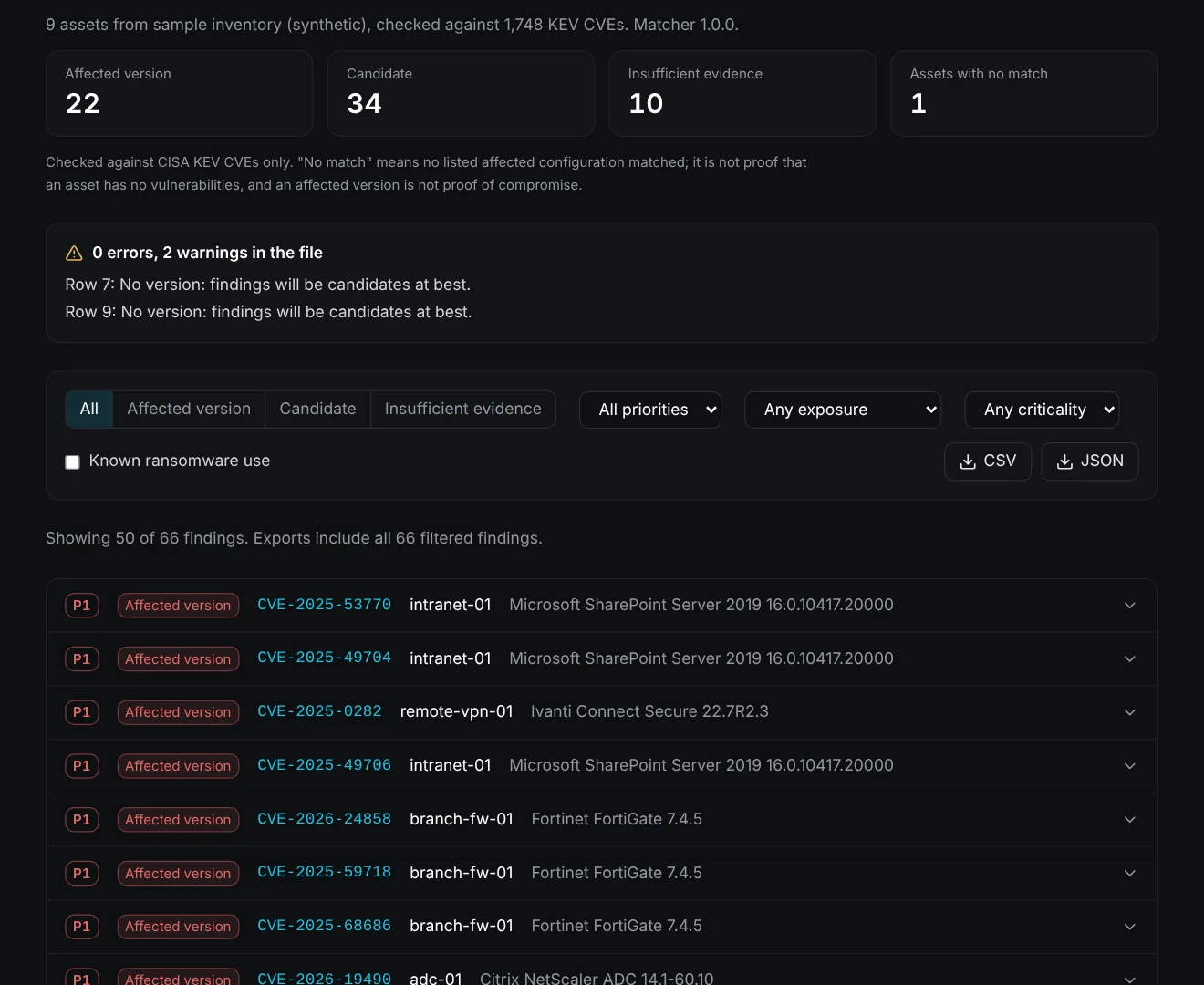This screenshot has height=985, width=1204.
Task: Open the CVE-2025-68686 link
Action: tap(324, 926)
